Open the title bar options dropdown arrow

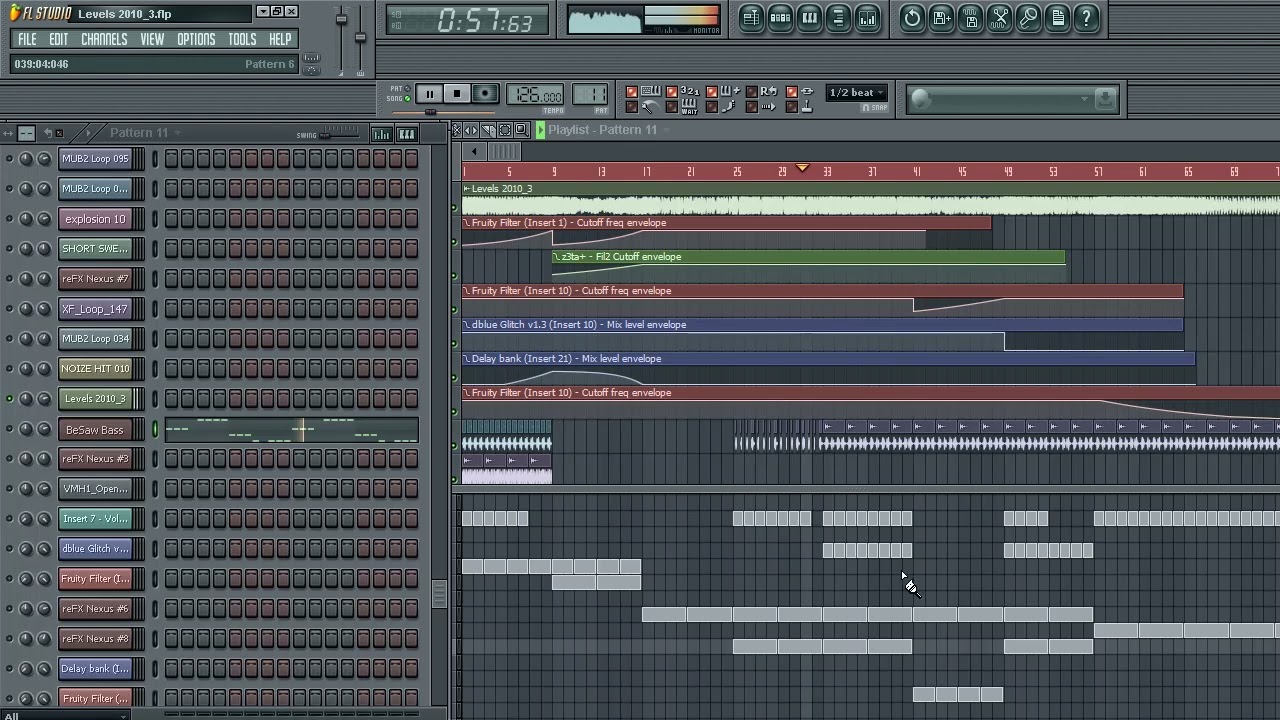point(262,12)
